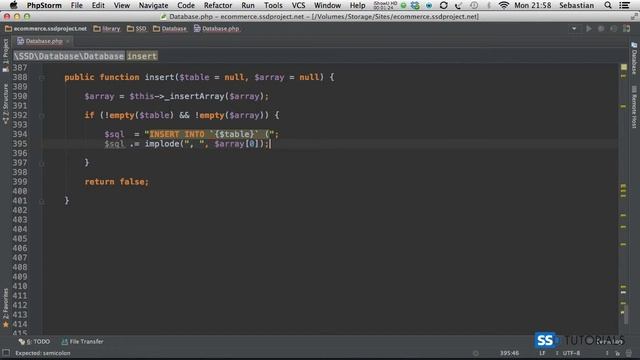Click the 395:46 cursor position indicator
This screenshot has width=640, height=360.
click(x=509, y=353)
